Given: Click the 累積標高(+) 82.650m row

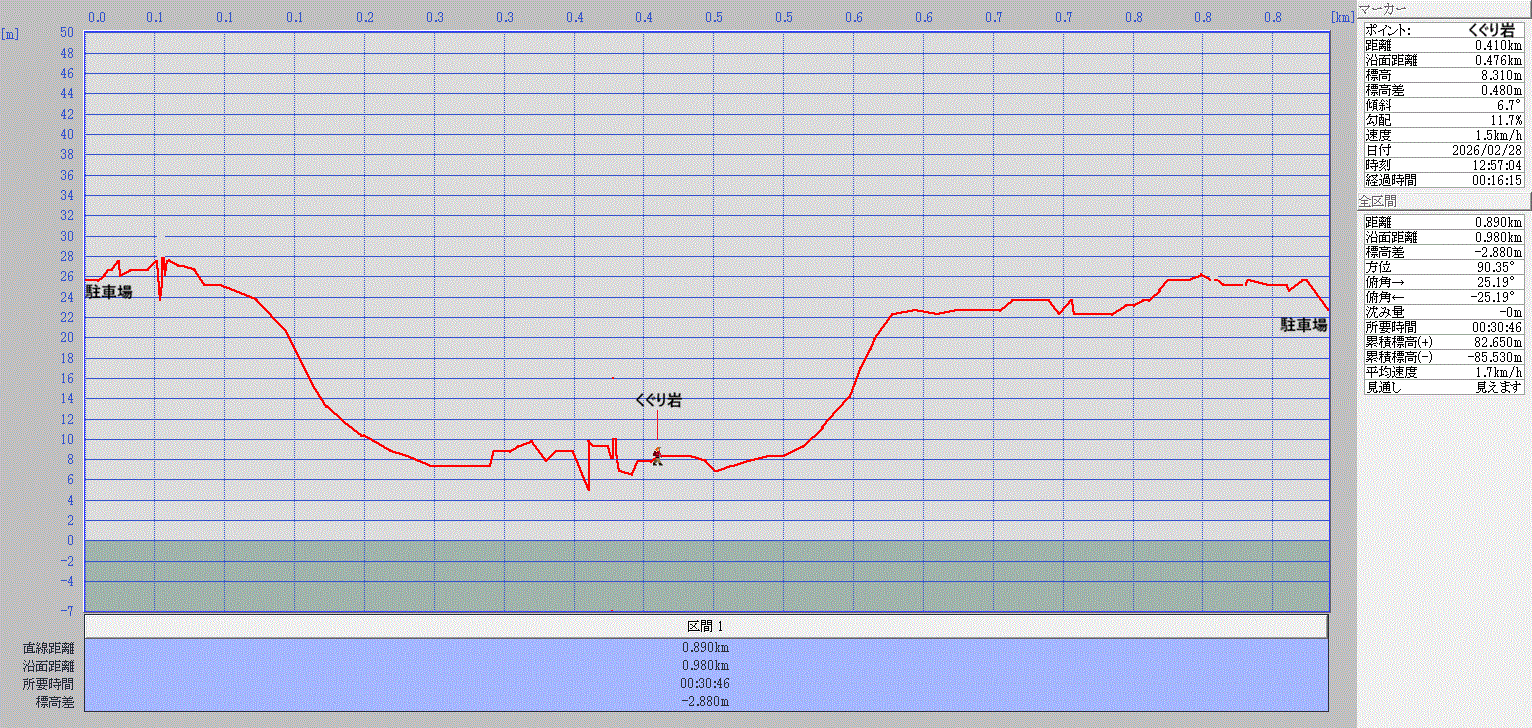Looking at the screenshot, I should pyautogui.click(x=1443, y=342).
